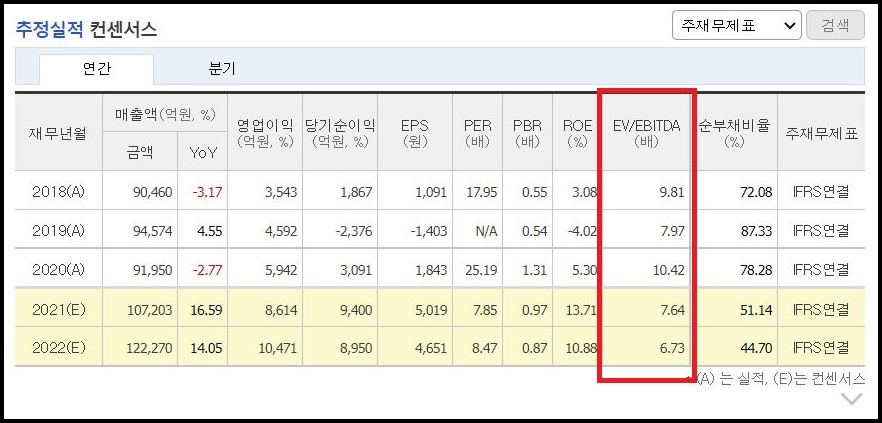The image size is (882, 423).
Task: Click the 4.55 YoY value
Action: click(x=210, y=231)
